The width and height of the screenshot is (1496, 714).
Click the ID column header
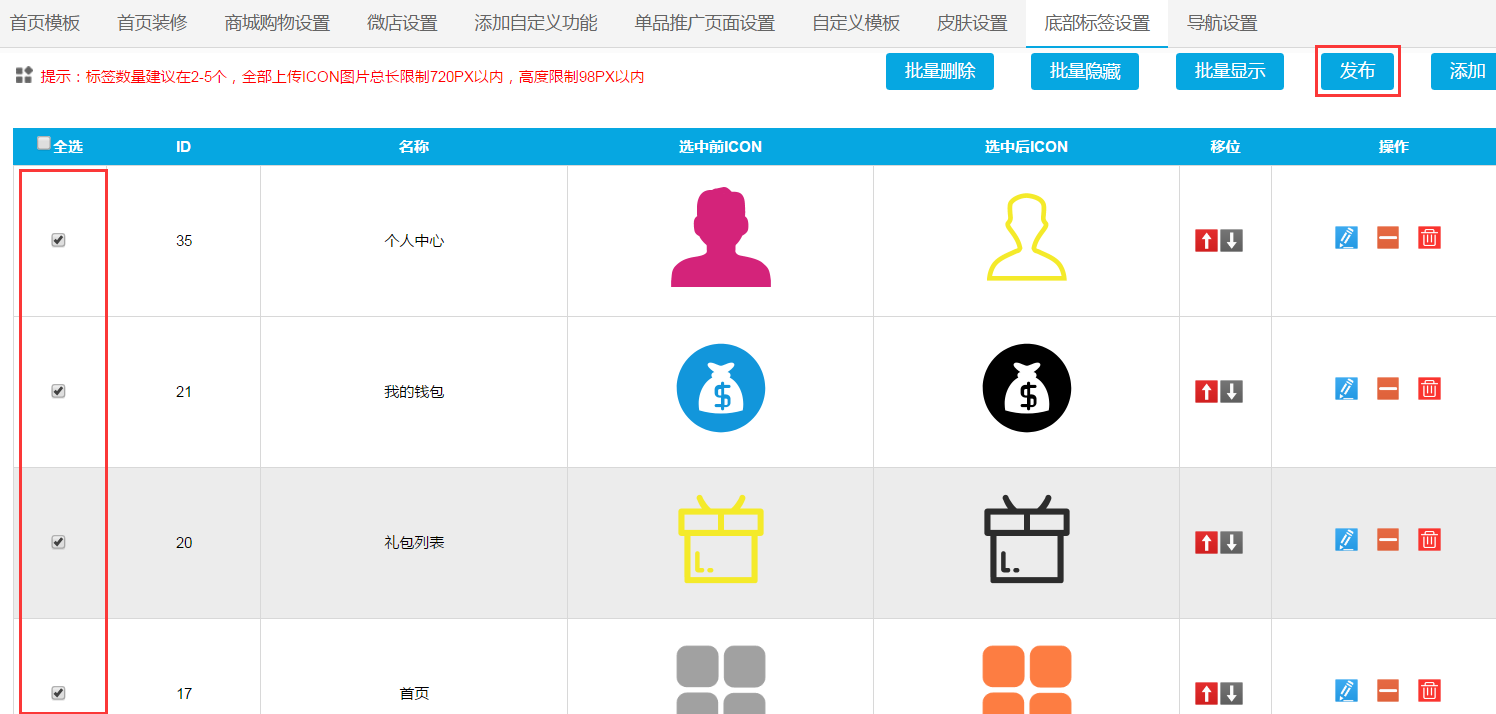[x=184, y=147]
